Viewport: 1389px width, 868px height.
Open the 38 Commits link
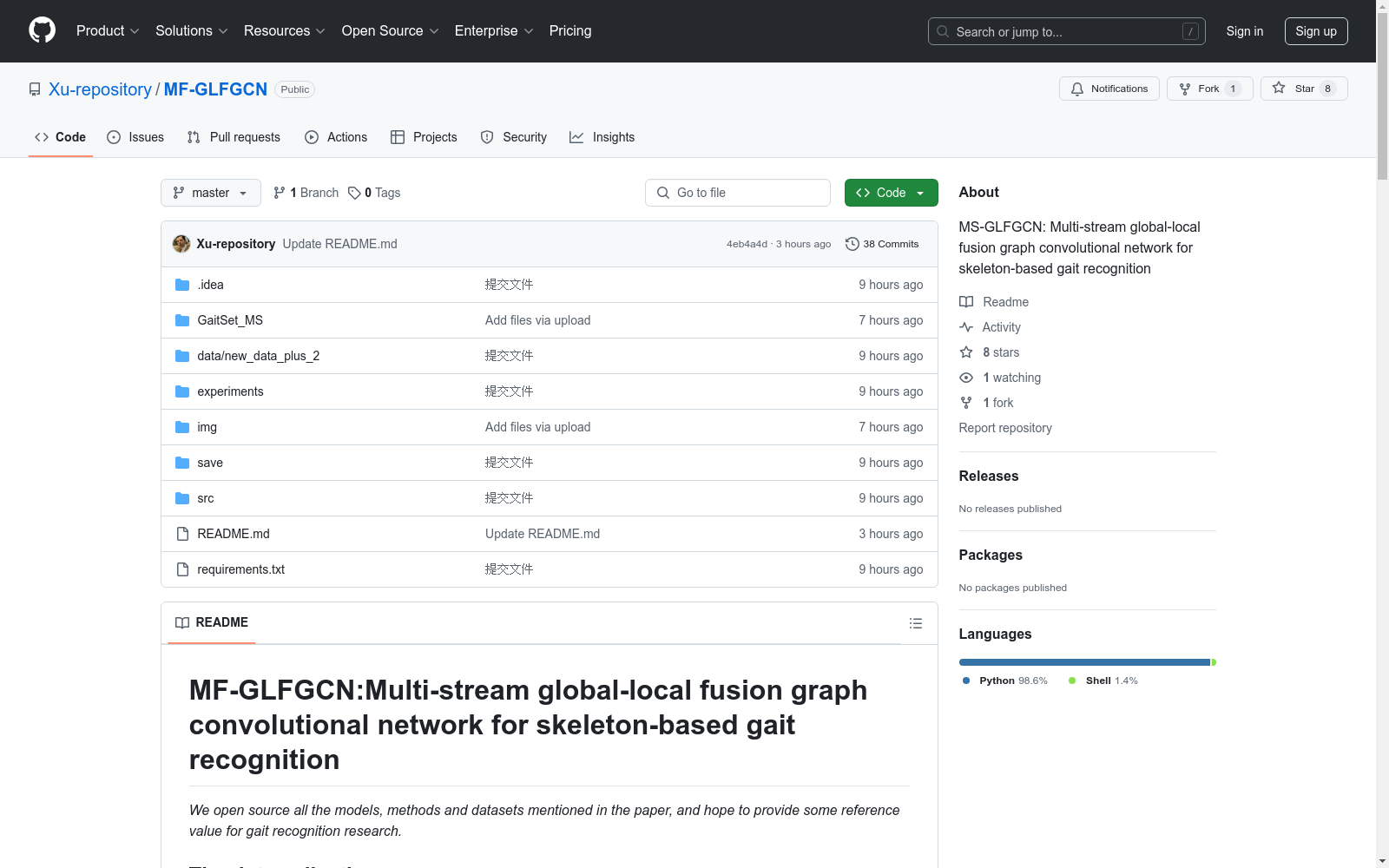[882, 244]
